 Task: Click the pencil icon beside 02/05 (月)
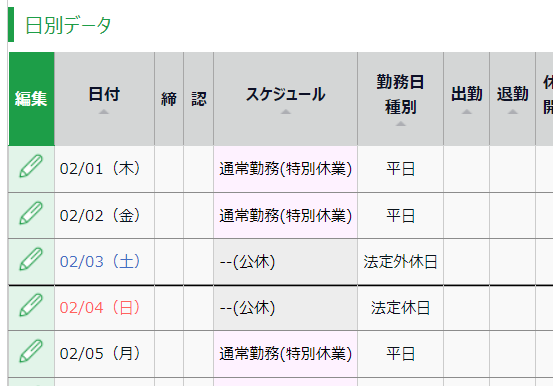pyautogui.click(x=31, y=351)
